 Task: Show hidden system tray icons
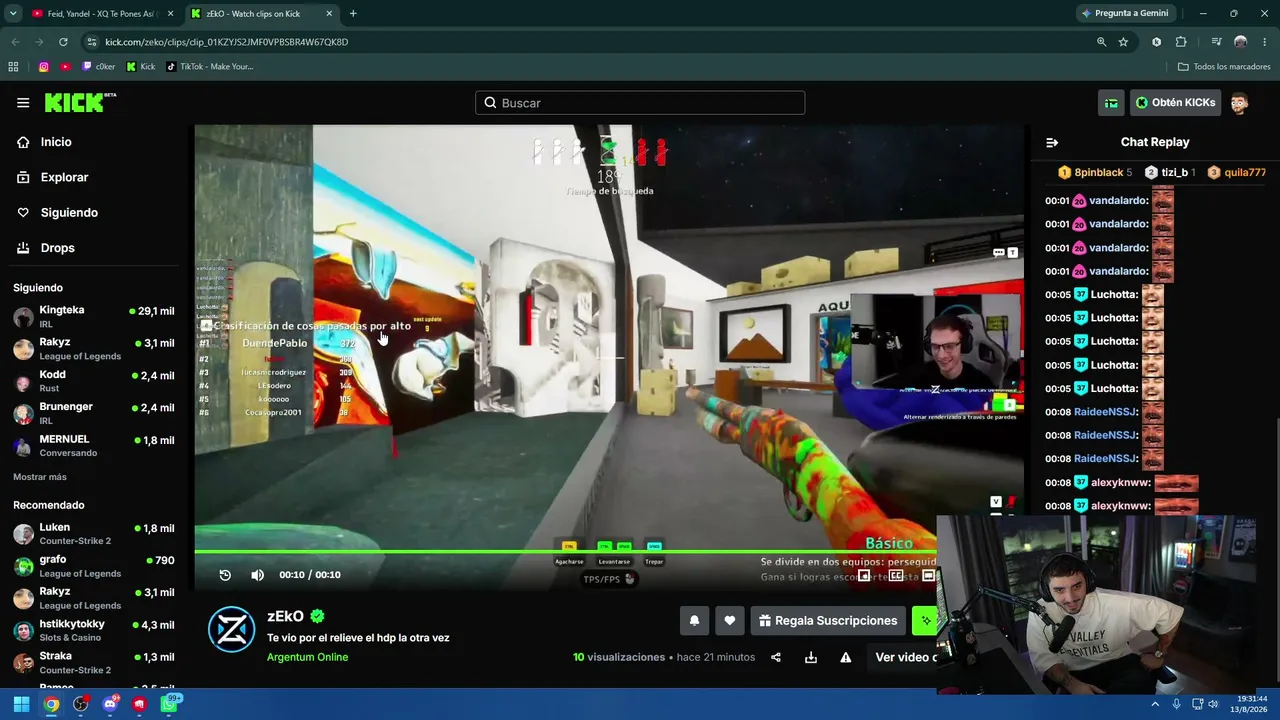[1155, 704]
